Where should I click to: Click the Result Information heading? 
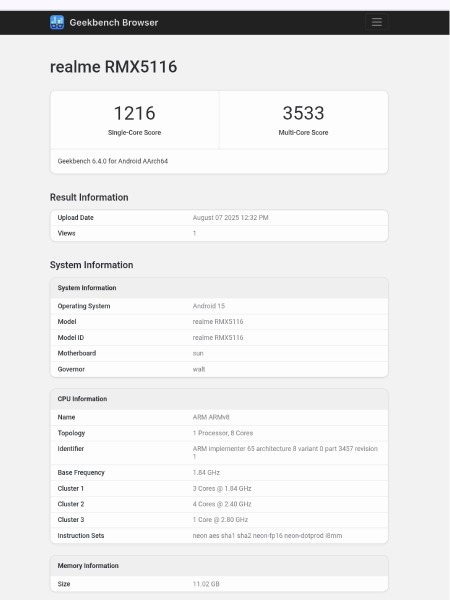(x=89, y=197)
